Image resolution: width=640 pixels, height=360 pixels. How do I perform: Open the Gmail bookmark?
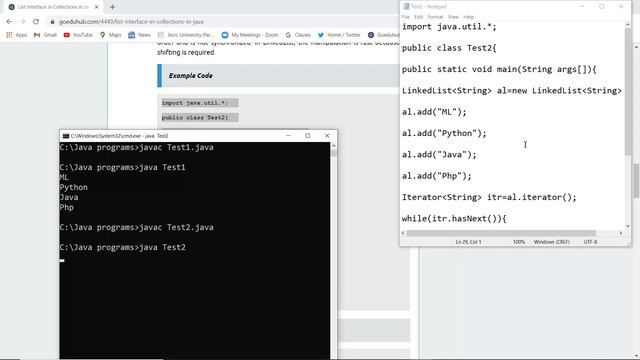coord(45,35)
